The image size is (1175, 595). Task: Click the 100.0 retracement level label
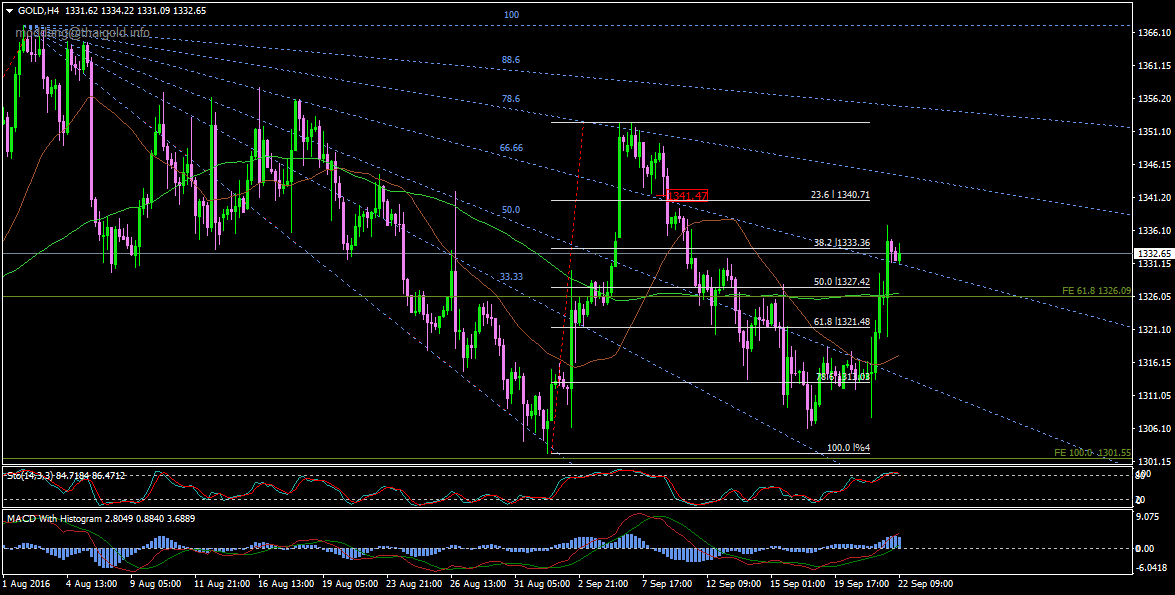coord(847,448)
